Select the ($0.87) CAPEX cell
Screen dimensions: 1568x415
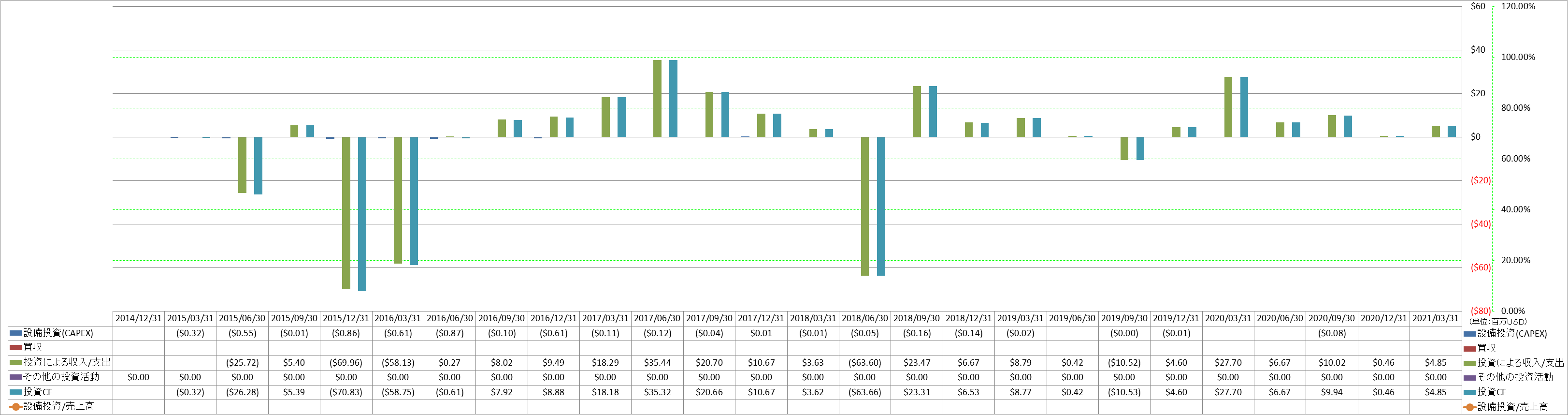tap(450, 333)
